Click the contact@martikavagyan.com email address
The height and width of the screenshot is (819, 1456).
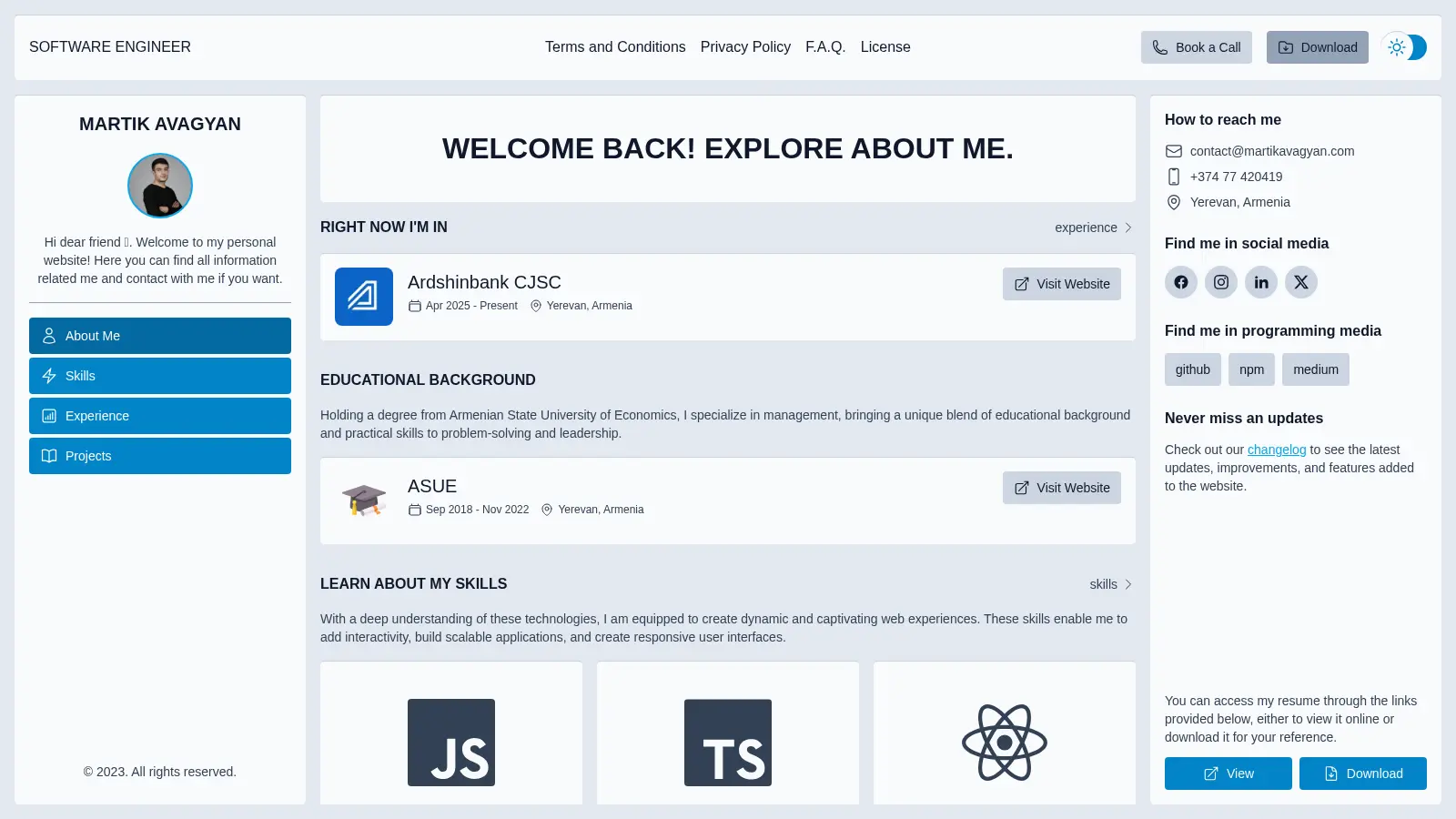pos(1272,151)
